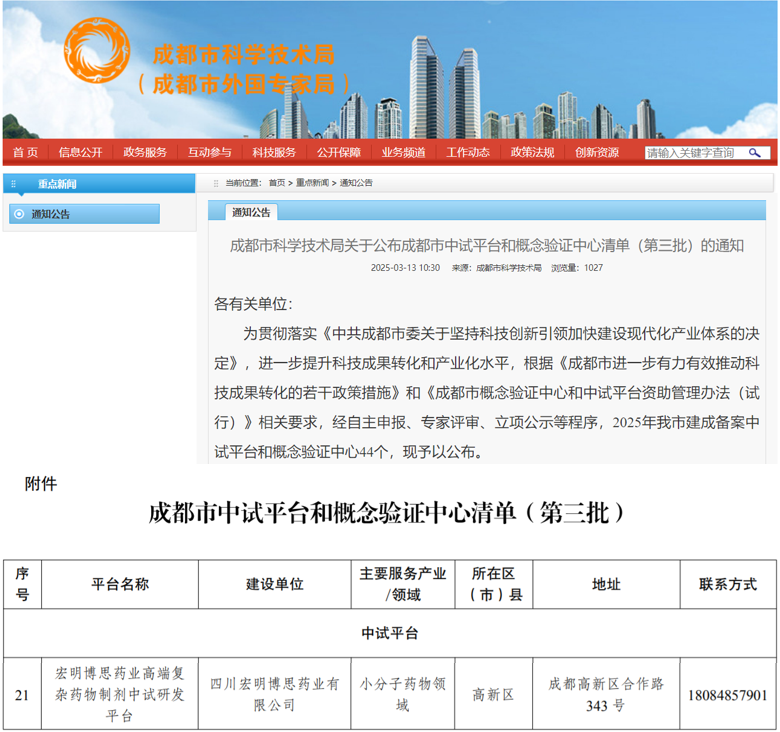Go to 政务服务 in navigation bar
The image size is (780, 732).
click(145, 153)
